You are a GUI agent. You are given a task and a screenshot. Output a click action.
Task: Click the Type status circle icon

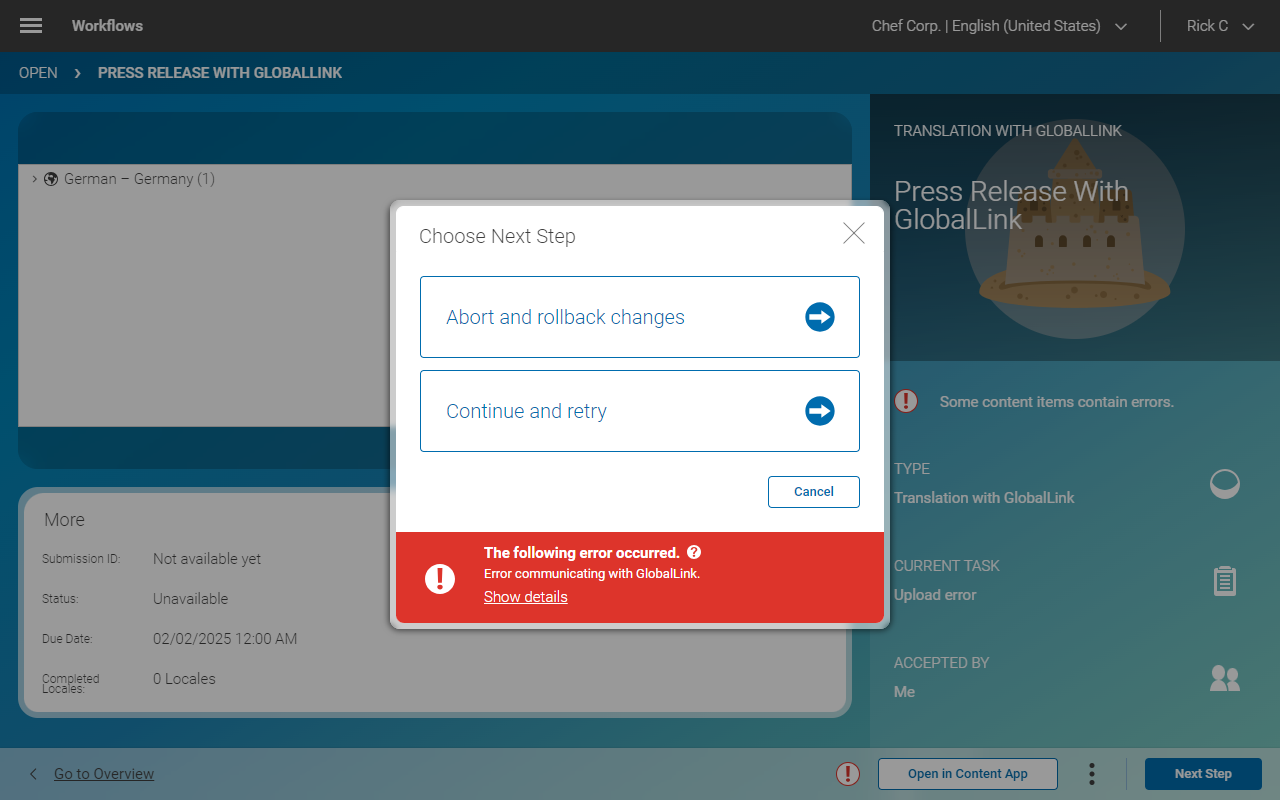coord(1224,484)
